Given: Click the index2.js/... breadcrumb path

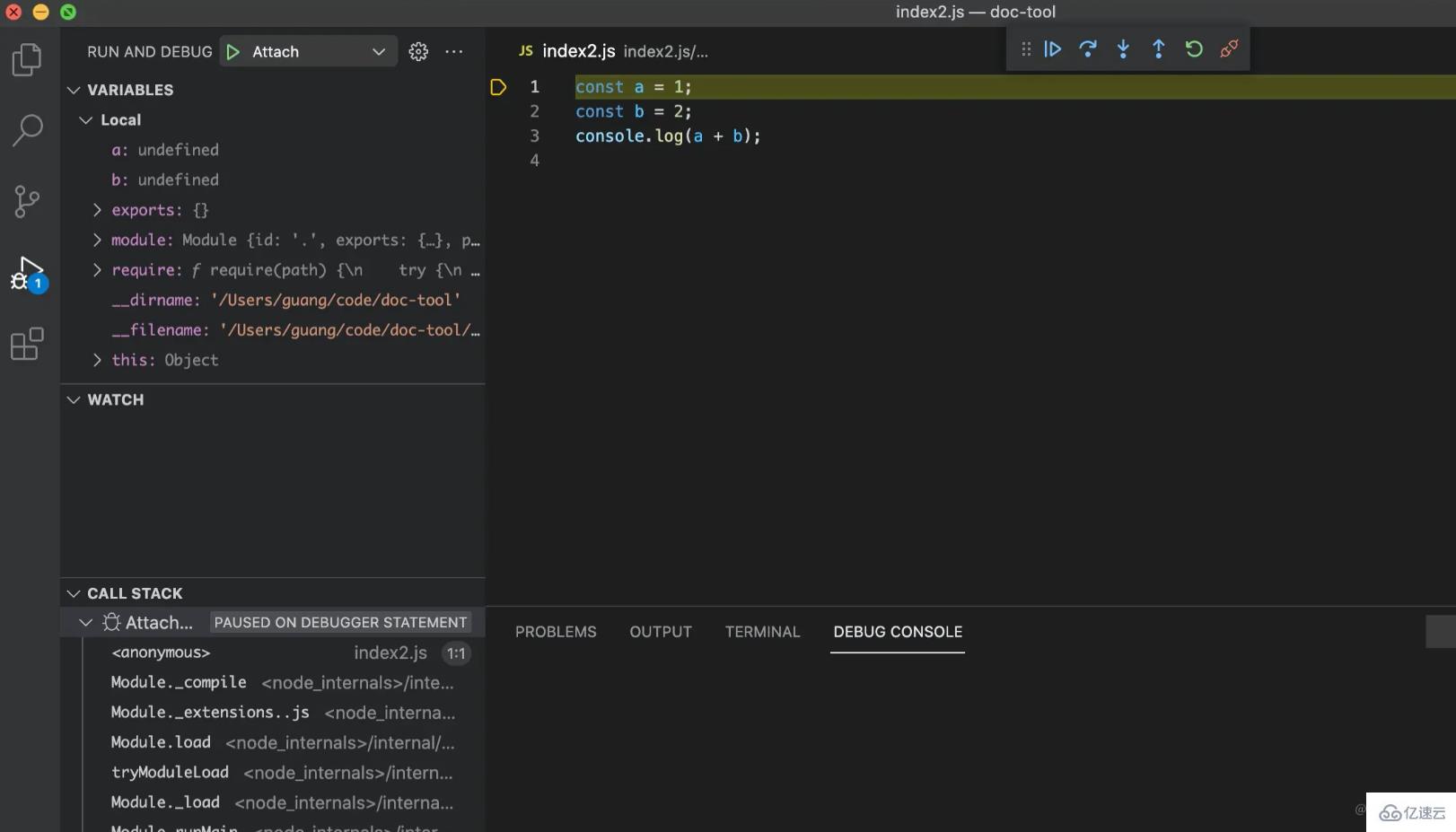Looking at the screenshot, I should click(666, 51).
